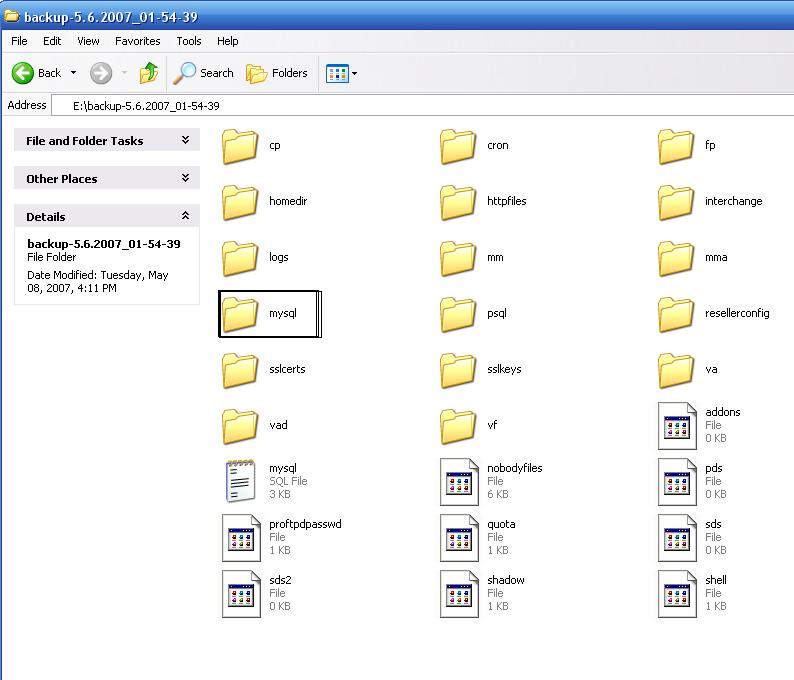Viewport: 794px width, 680px height.
Task: Select the highlighted mysql folder icon
Action: tap(240, 314)
